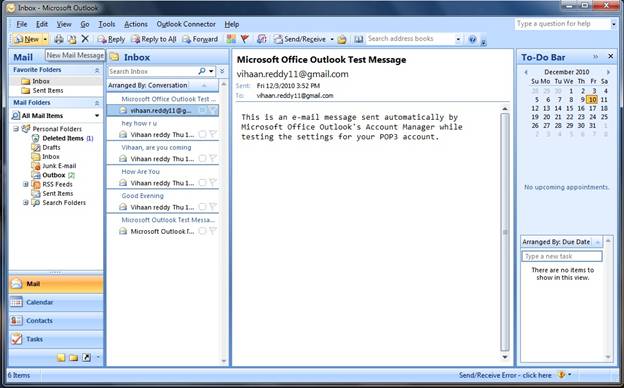Click the Forward button
The image size is (624, 388).
point(200,39)
